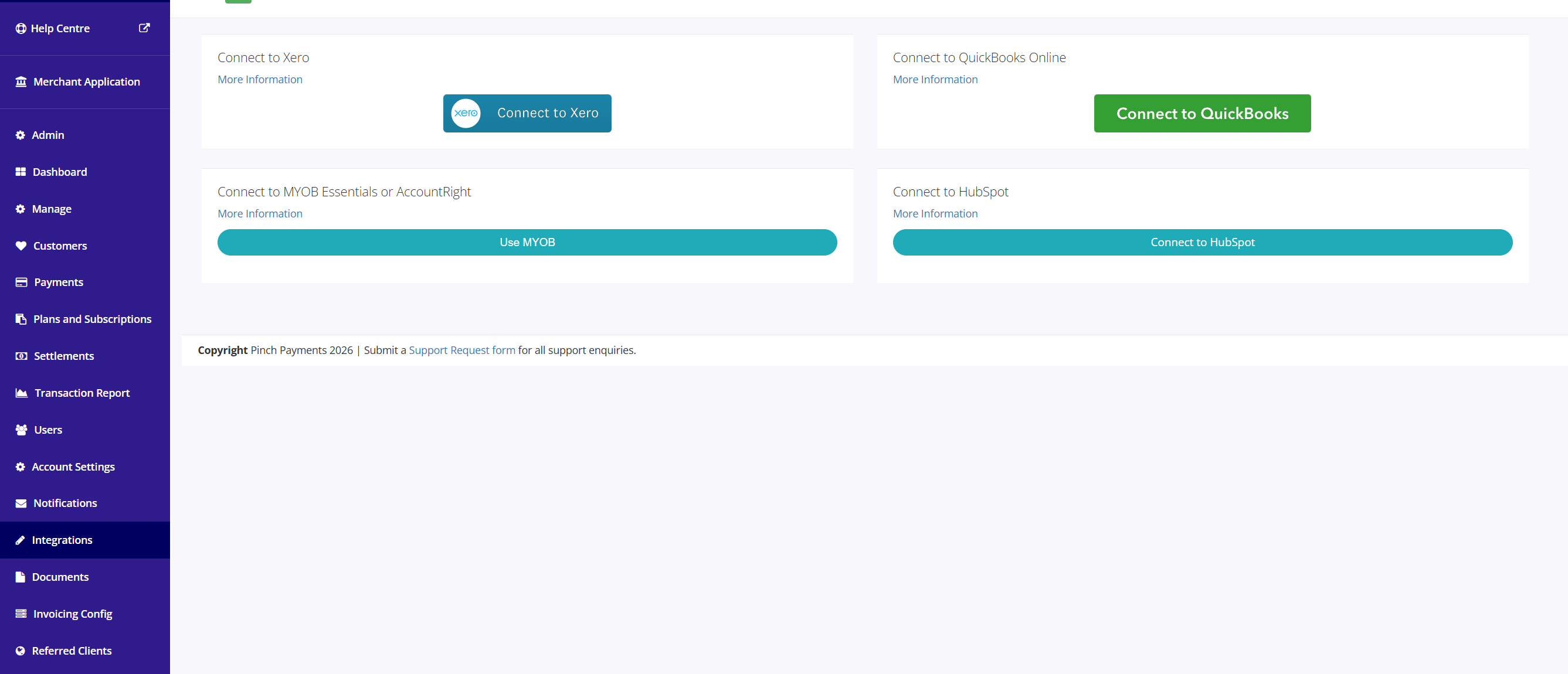
Task: Open Plans and Subscriptions from the sidebar
Action: [92, 319]
